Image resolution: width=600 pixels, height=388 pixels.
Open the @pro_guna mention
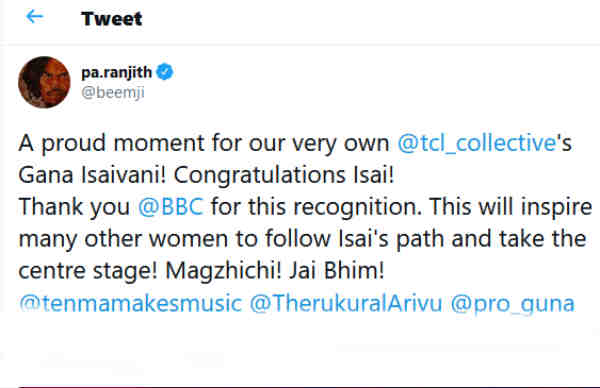point(513,304)
